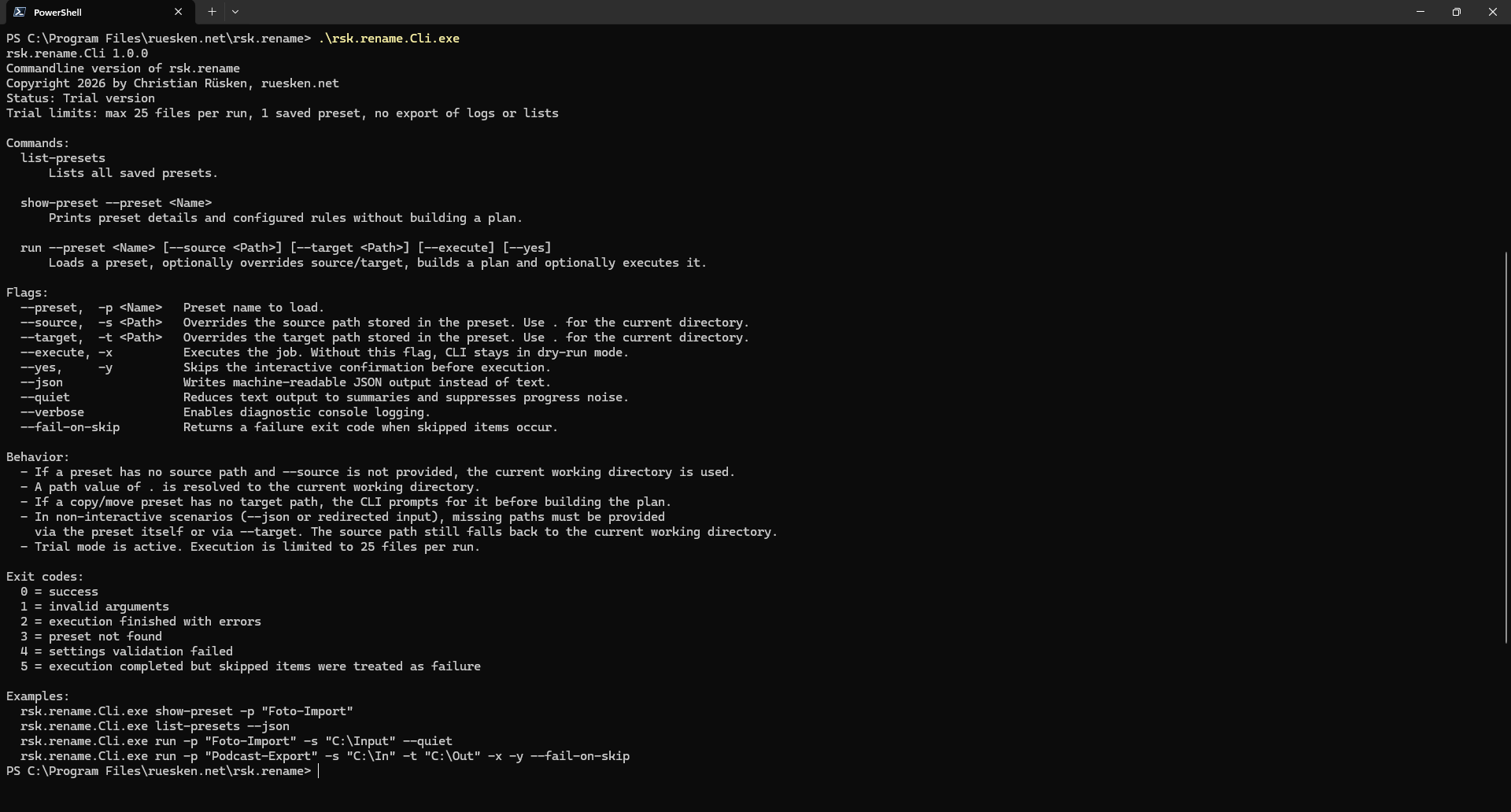This screenshot has height=812, width=1511.
Task: Click at the bottom command prompt cursor
Action: [x=319, y=771]
